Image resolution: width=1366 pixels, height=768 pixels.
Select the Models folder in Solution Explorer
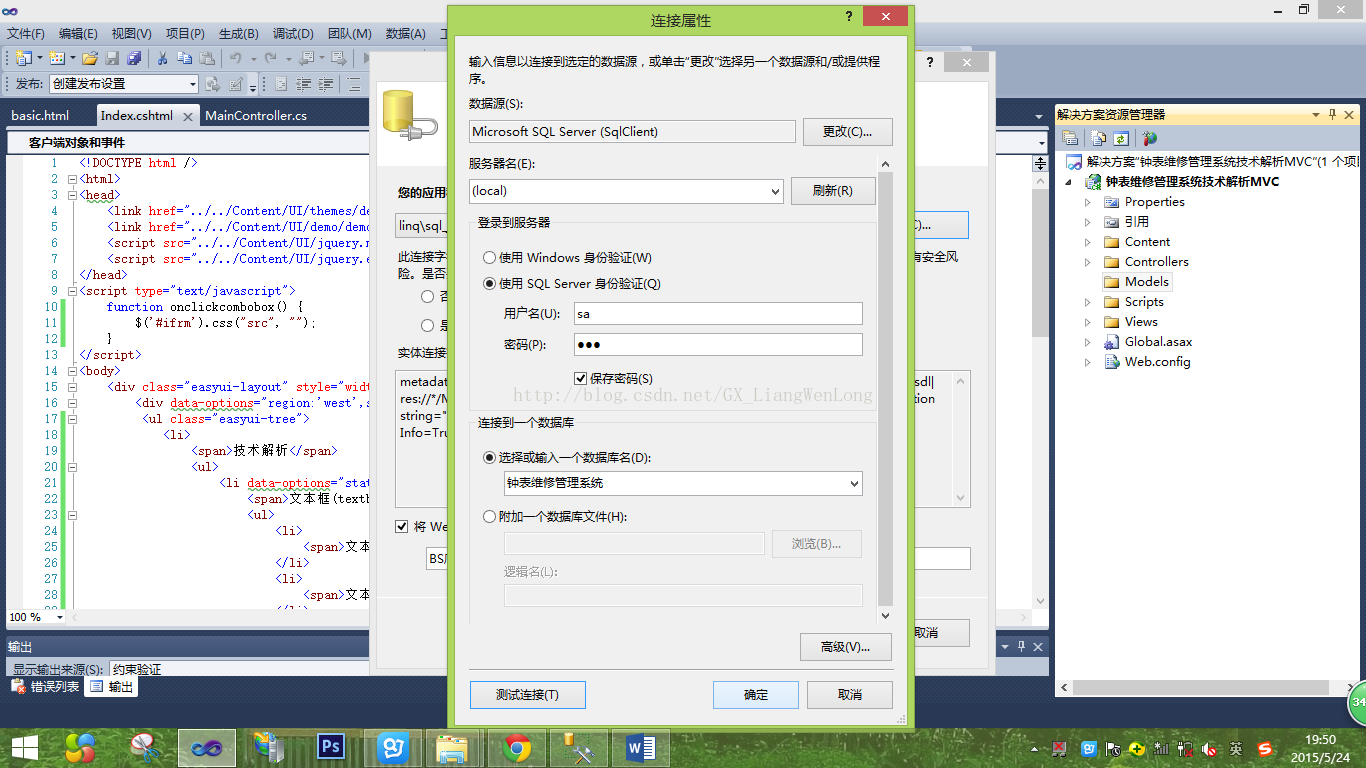[x=1146, y=282]
